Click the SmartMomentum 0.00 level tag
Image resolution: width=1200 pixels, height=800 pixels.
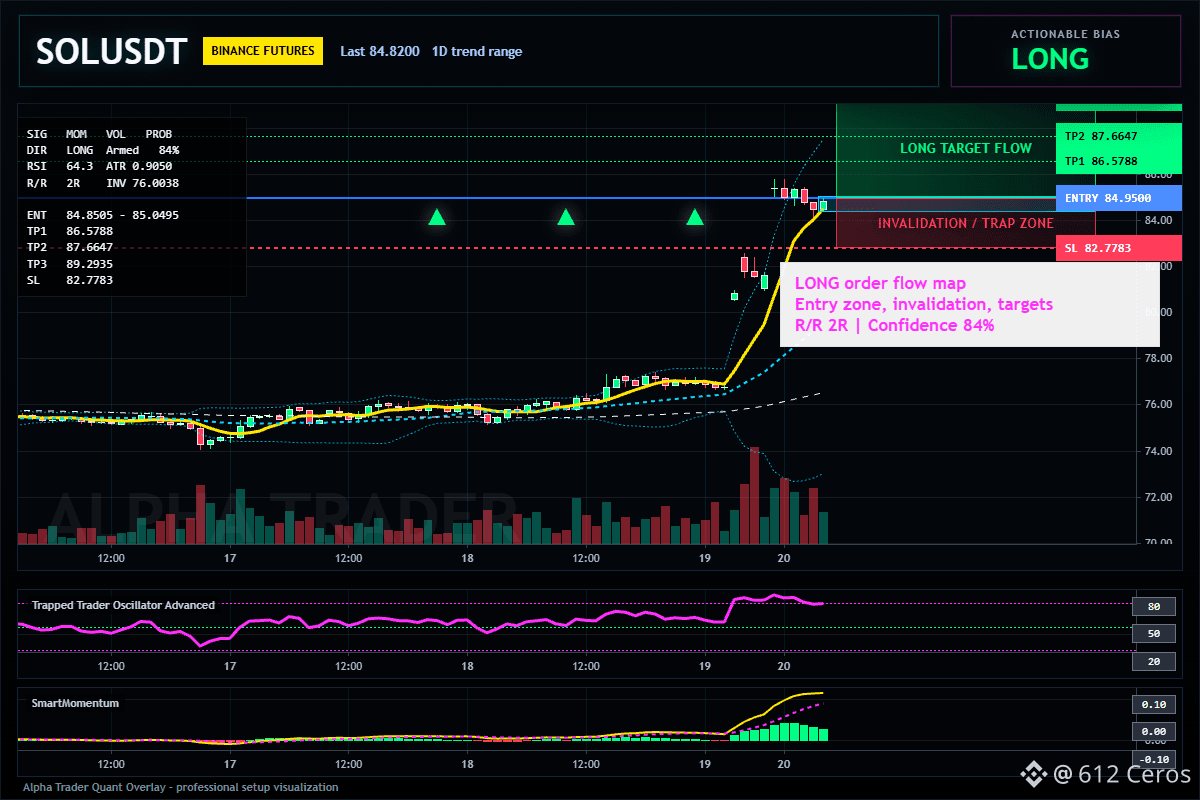coord(1153,732)
